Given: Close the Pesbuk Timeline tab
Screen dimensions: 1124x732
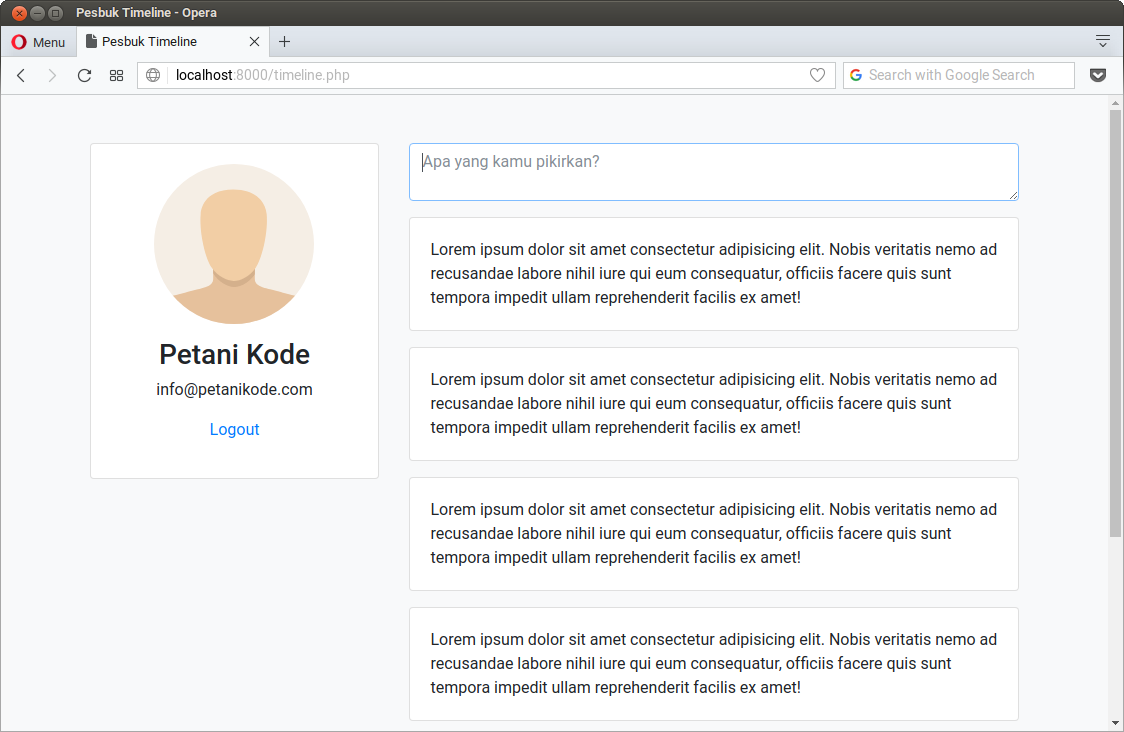Looking at the screenshot, I should pos(254,42).
